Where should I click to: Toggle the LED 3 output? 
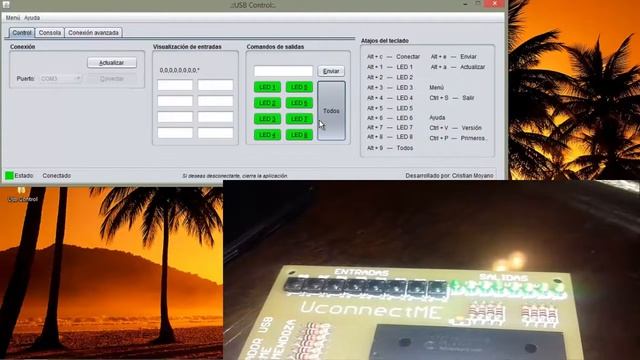(267, 119)
